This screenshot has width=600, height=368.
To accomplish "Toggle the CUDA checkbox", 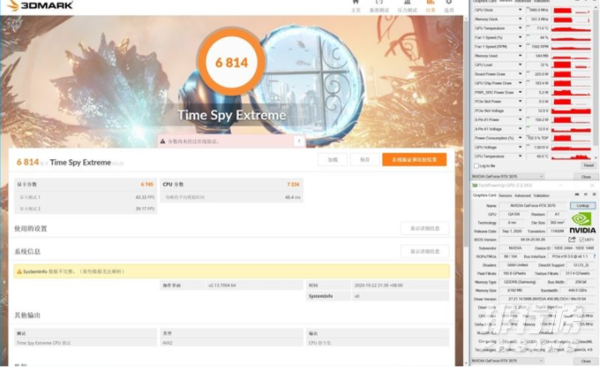I will pyautogui.click(x=523, y=341).
